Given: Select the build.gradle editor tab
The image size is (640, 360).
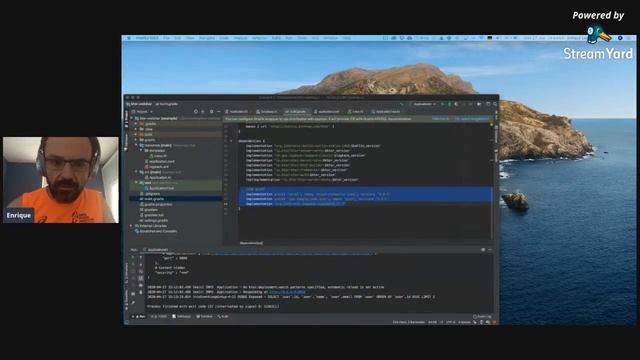Looking at the screenshot, I should [x=296, y=111].
